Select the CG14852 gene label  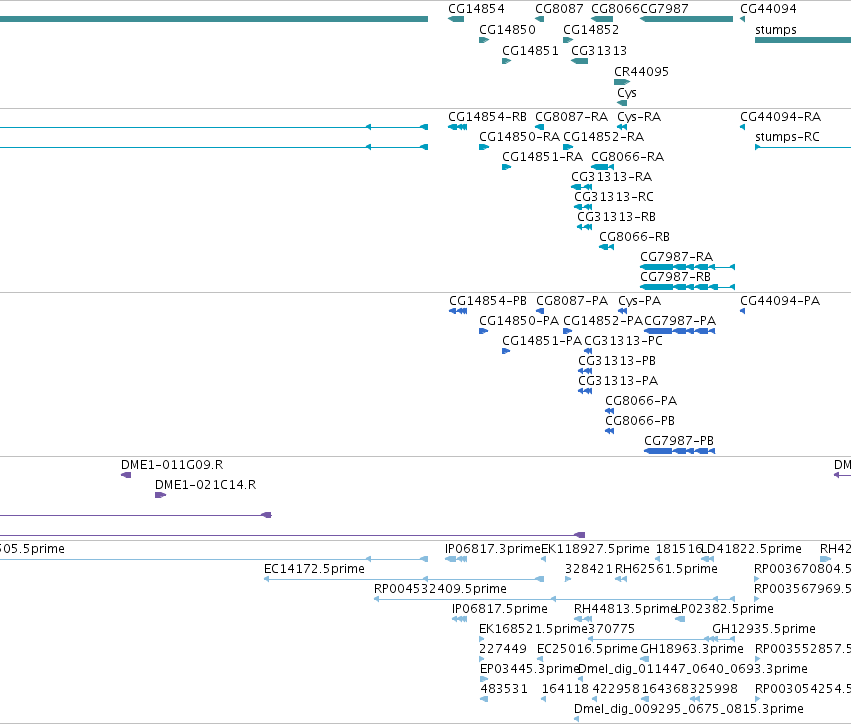point(590,30)
